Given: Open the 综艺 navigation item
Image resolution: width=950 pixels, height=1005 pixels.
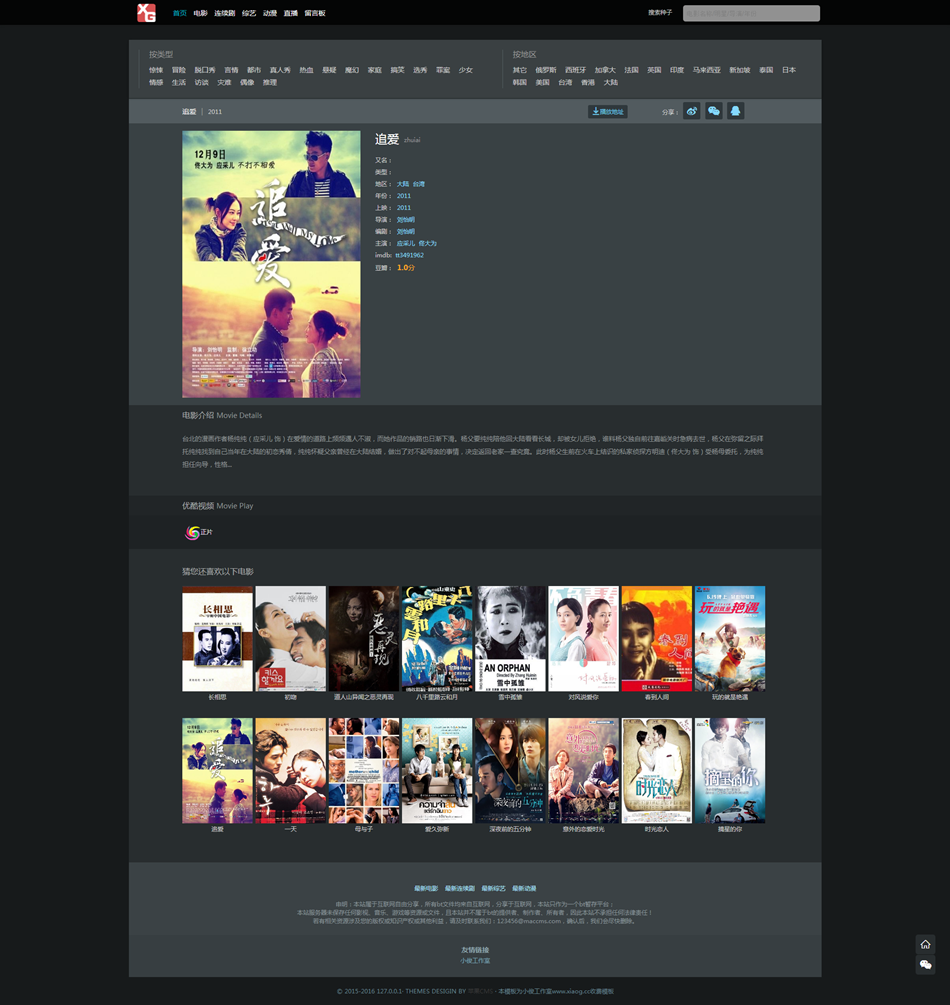Looking at the screenshot, I should (x=249, y=13).
